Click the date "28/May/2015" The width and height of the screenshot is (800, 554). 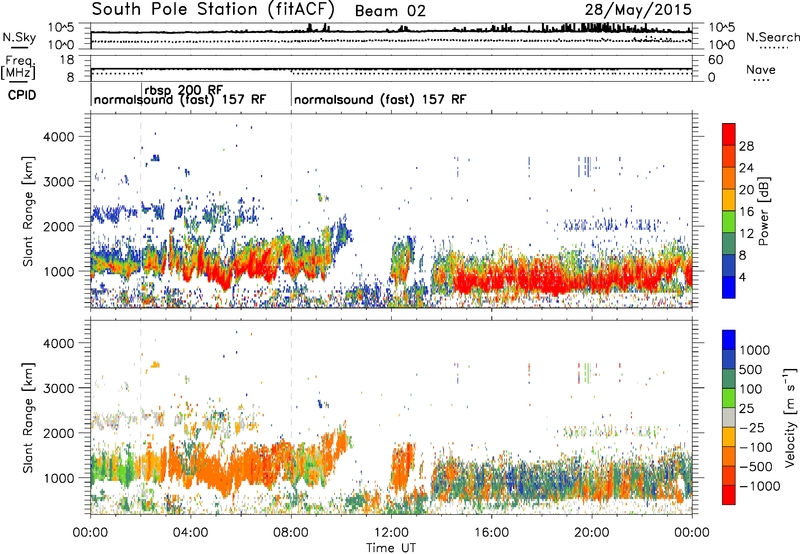pos(638,9)
